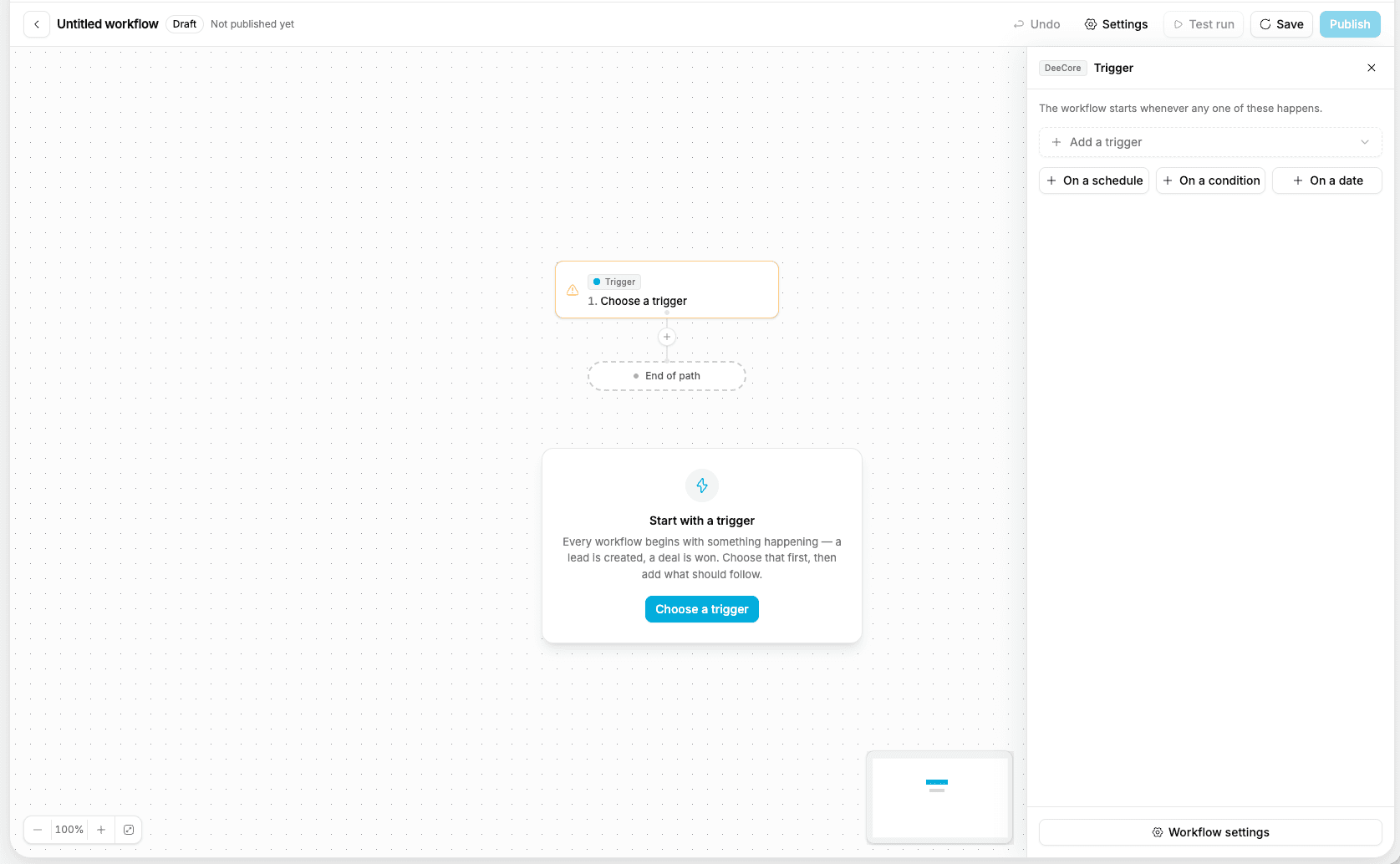1400x864 pixels.
Task: Click the Untitled workflow title
Action: click(x=108, y=24)
